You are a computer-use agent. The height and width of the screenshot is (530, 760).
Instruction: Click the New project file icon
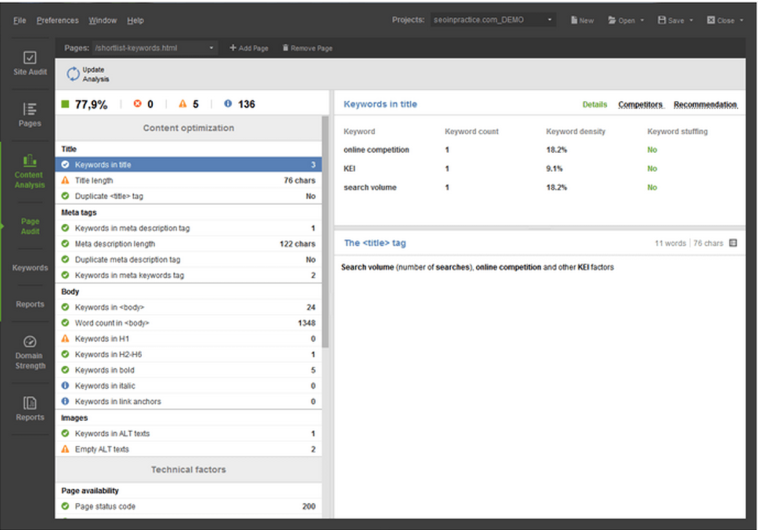pyautogui.click(x=574, y=20)
